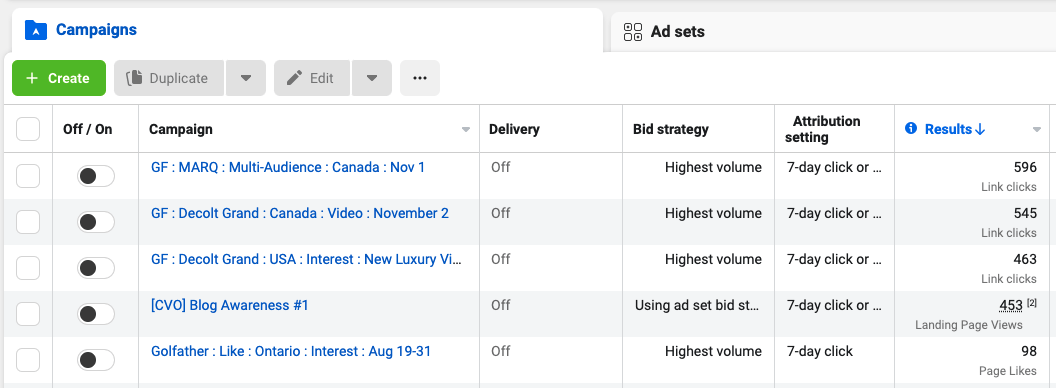
Task: Click 'Using ad set bid st...' cell
Action: pos(698,305)
